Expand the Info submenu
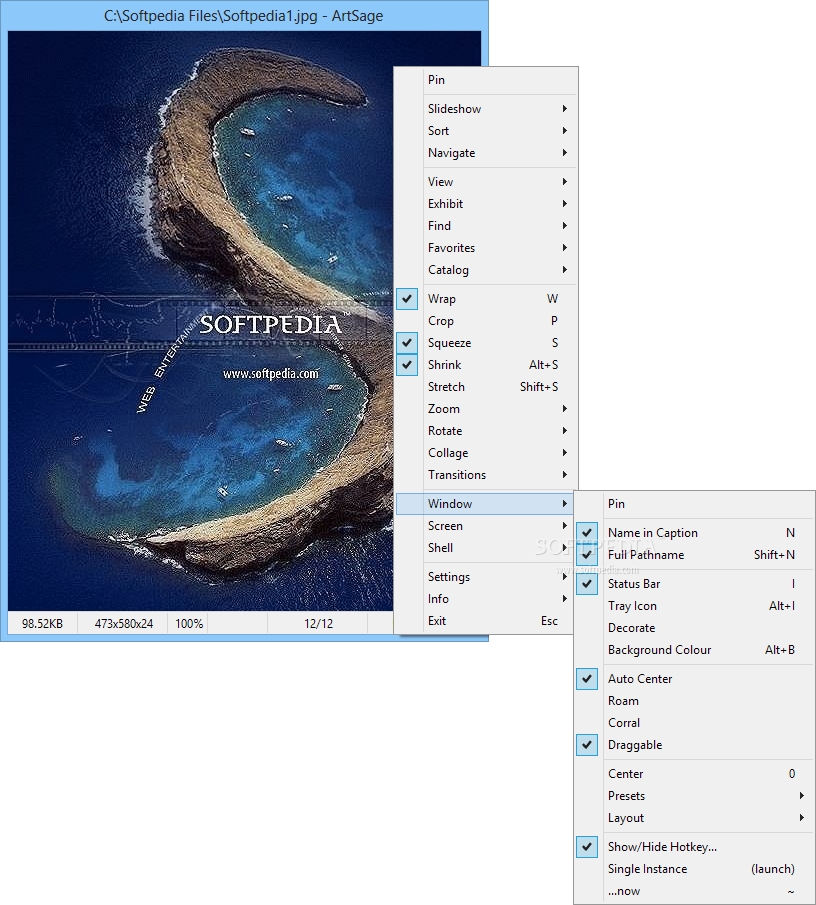Screen dimensions: 816x905 coord(486,599)
